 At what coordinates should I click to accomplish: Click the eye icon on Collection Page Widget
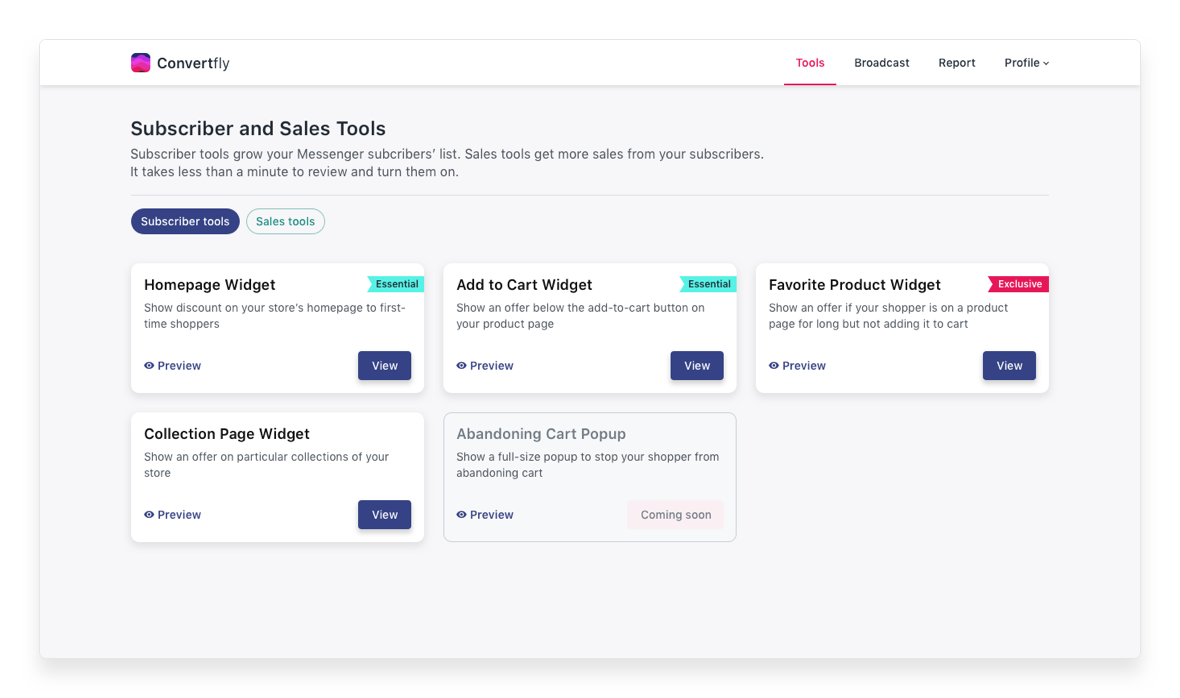tap(149, 514)
